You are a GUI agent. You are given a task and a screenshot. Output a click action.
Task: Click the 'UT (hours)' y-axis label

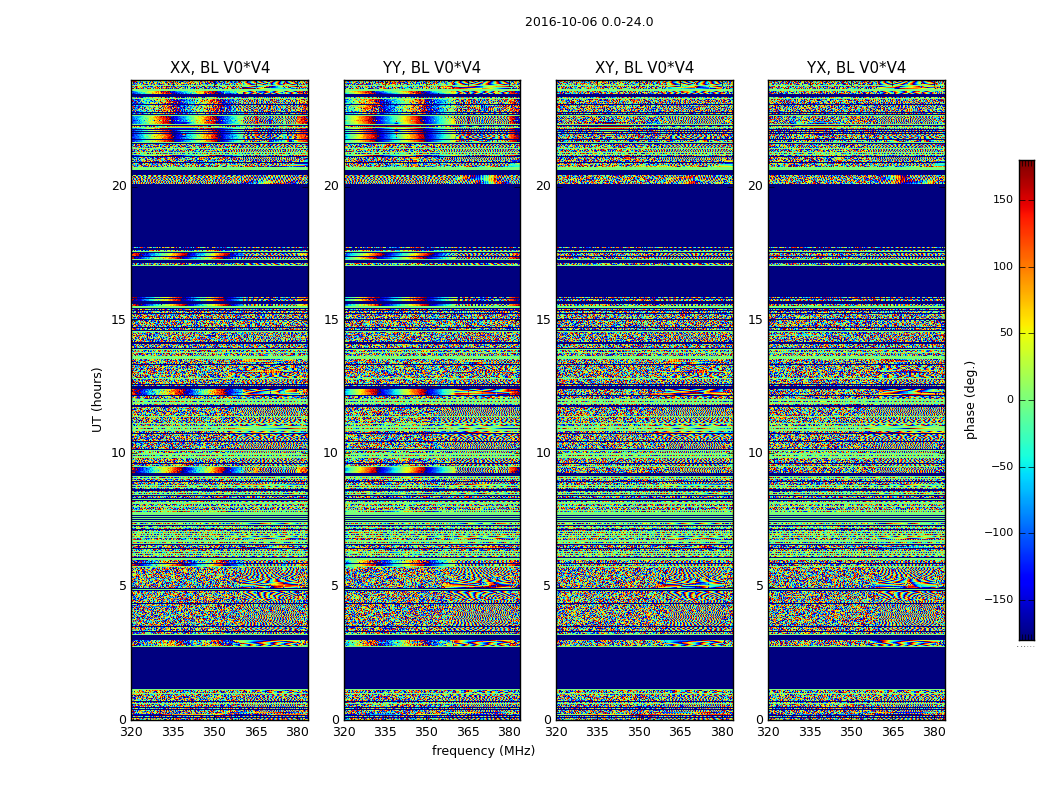click(97, 400)
